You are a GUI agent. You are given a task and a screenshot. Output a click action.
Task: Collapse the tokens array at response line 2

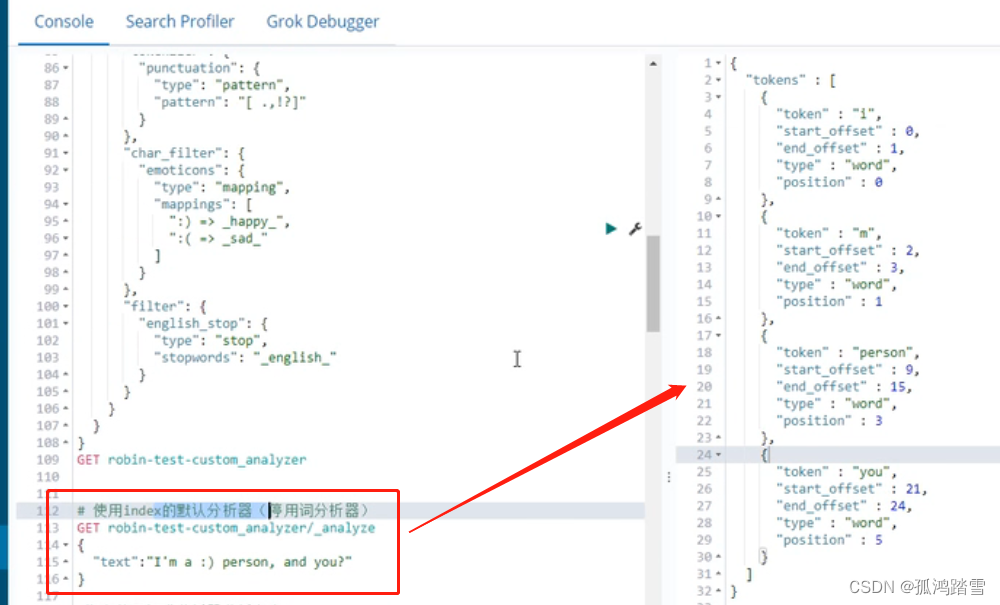point(718,80)
